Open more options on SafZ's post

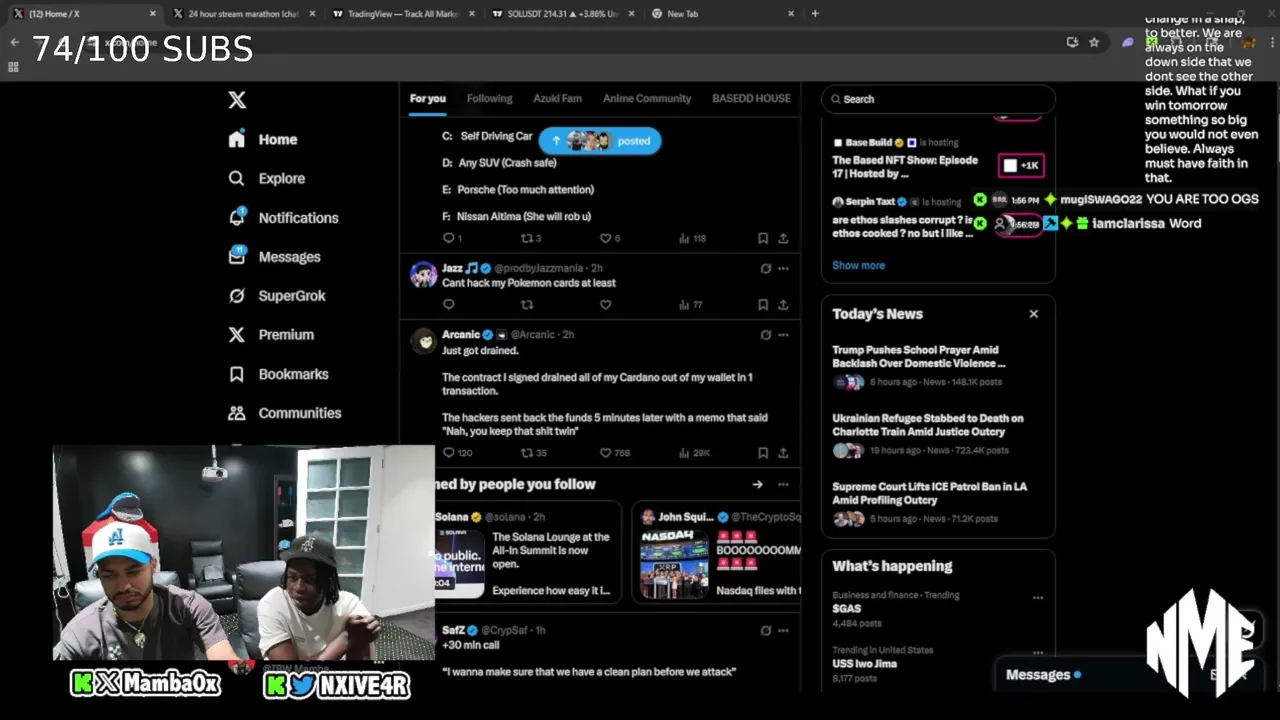tap(783, 630)
